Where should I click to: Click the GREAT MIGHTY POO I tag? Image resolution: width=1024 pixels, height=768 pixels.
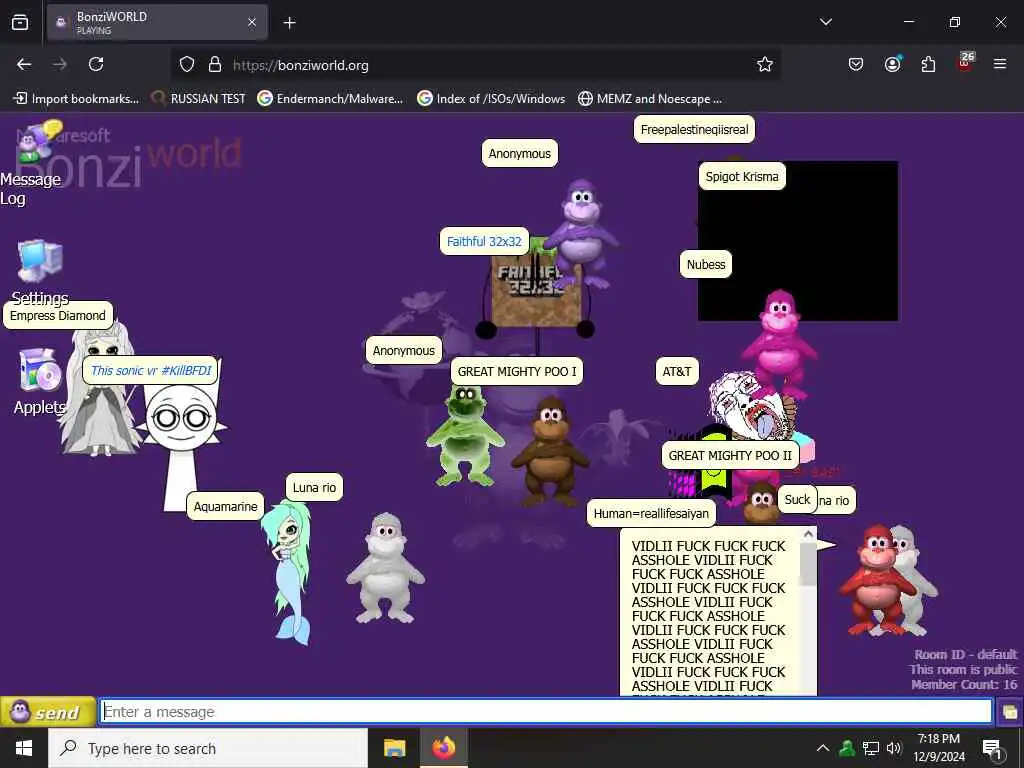[x=517, y=372]
